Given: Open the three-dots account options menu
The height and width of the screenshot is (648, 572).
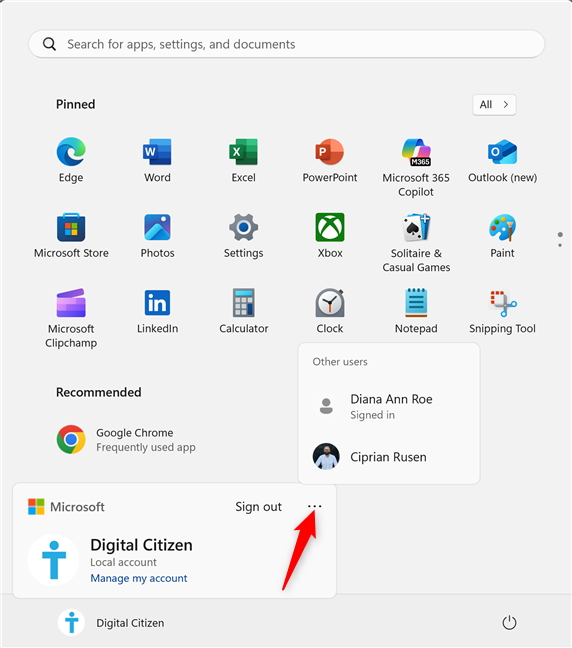Looking at the screenshot, I should tap(315, 506).
